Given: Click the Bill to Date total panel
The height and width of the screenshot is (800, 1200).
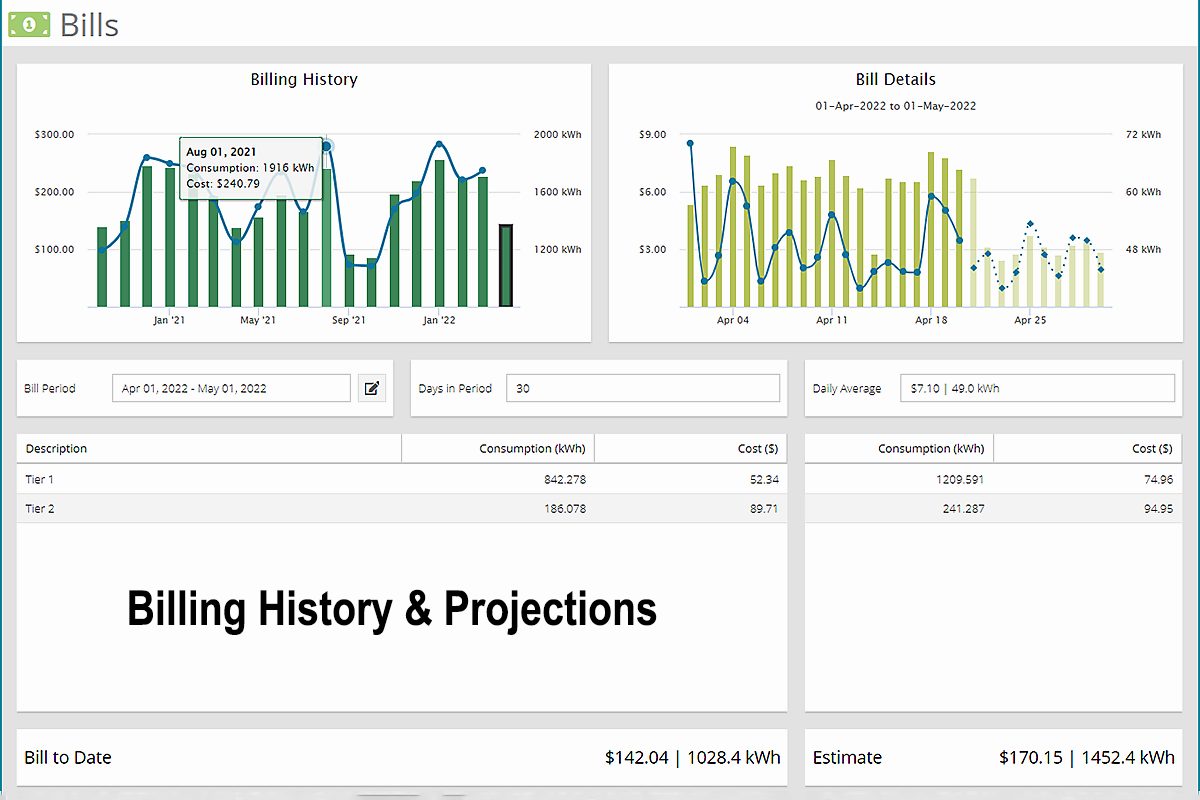Looking at the screenshot, I should pos(401,757).
